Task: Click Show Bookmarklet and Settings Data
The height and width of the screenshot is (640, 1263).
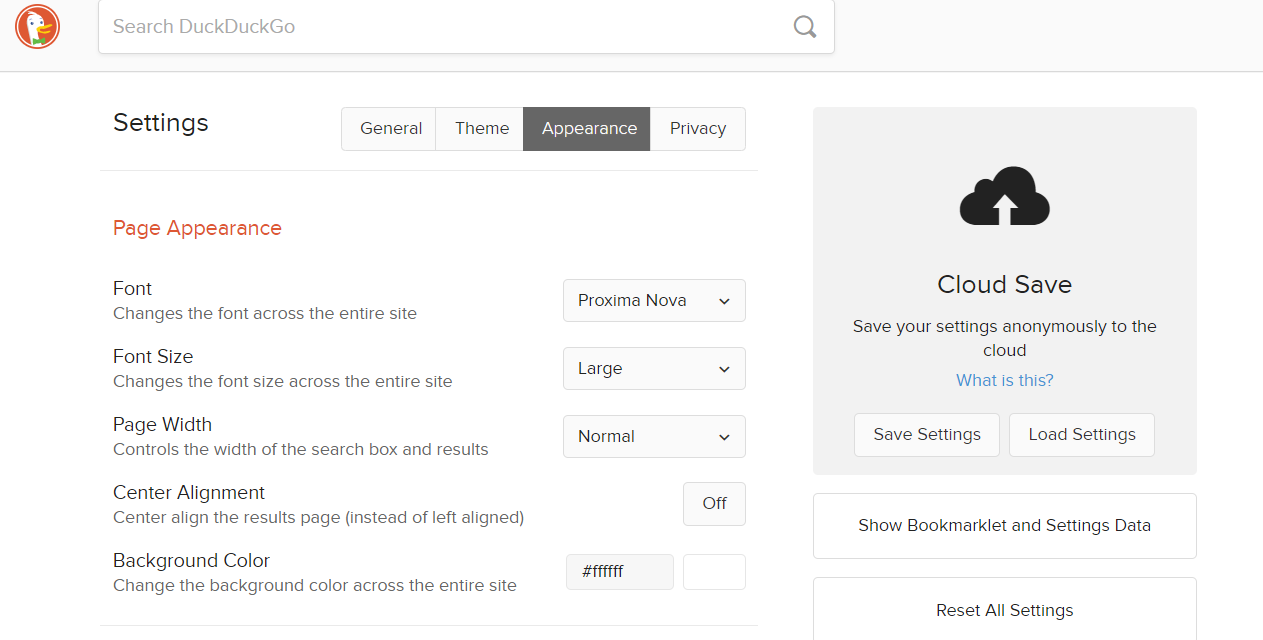Action: tap(1005, 526)
